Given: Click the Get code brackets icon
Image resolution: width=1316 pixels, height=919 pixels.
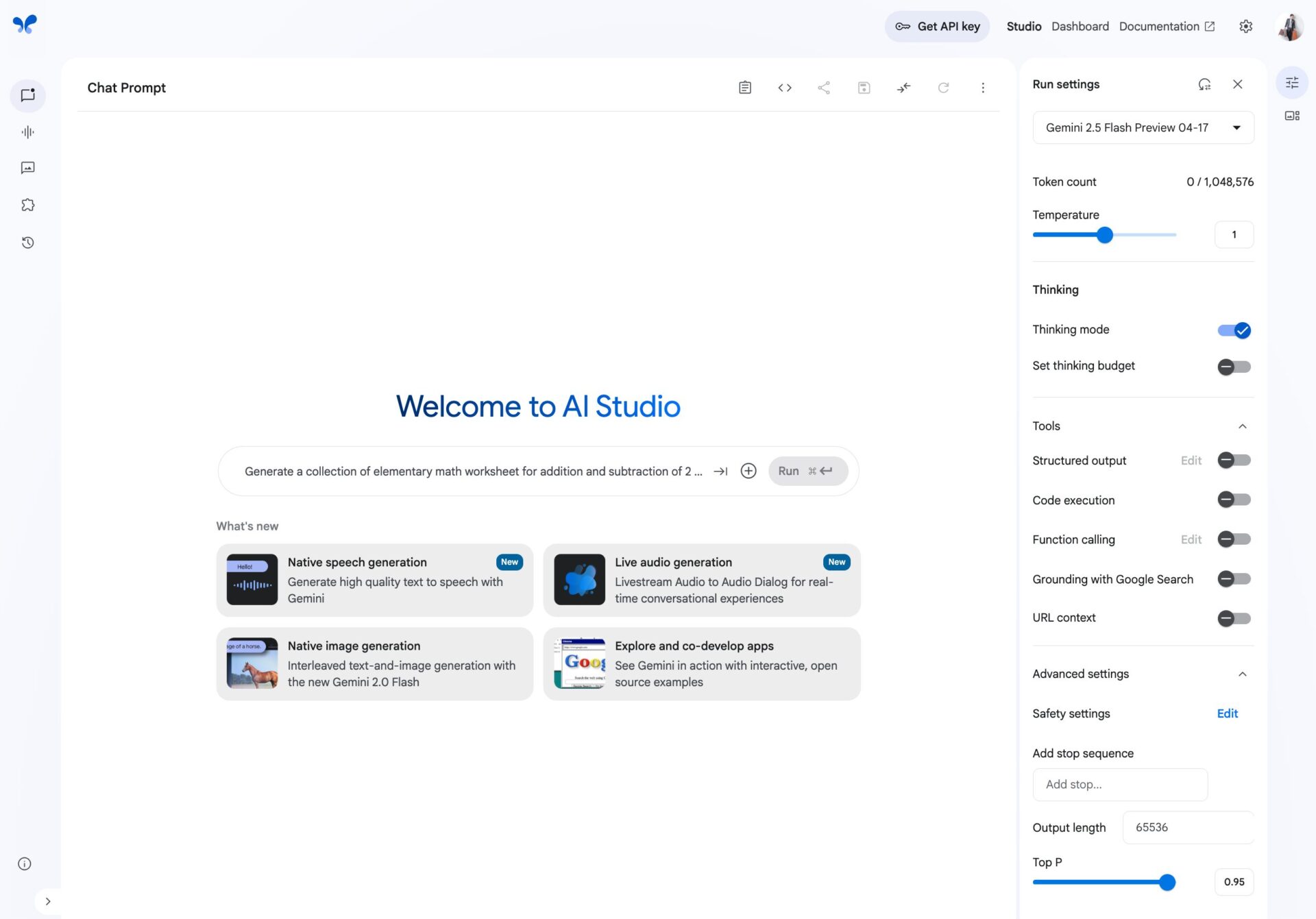Looking at the screenshot, I should click(x=785, y=88).
